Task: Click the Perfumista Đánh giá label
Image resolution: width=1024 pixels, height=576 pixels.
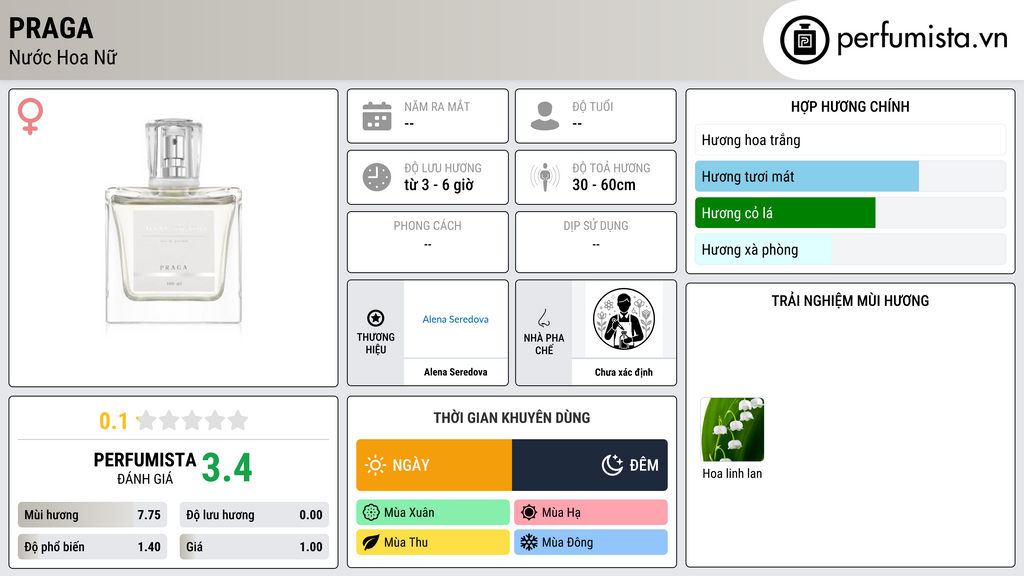Action: click(145, 468)
